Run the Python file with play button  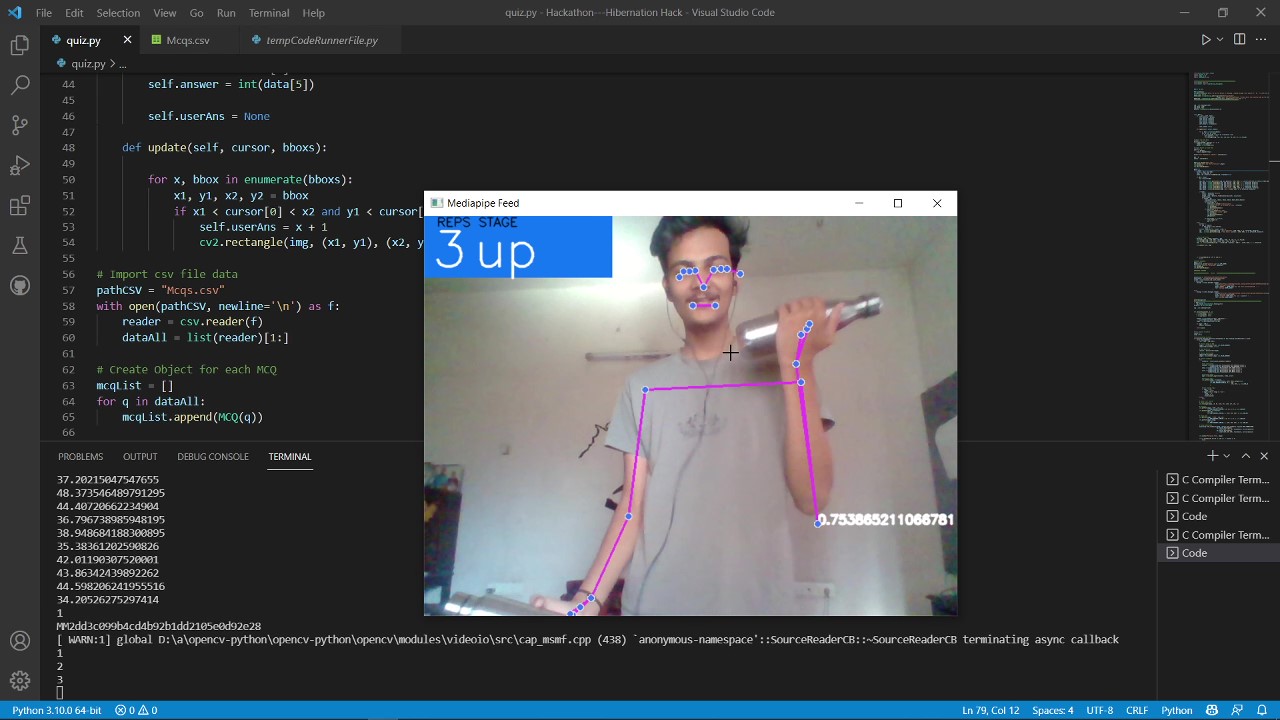pos(1205,40)
